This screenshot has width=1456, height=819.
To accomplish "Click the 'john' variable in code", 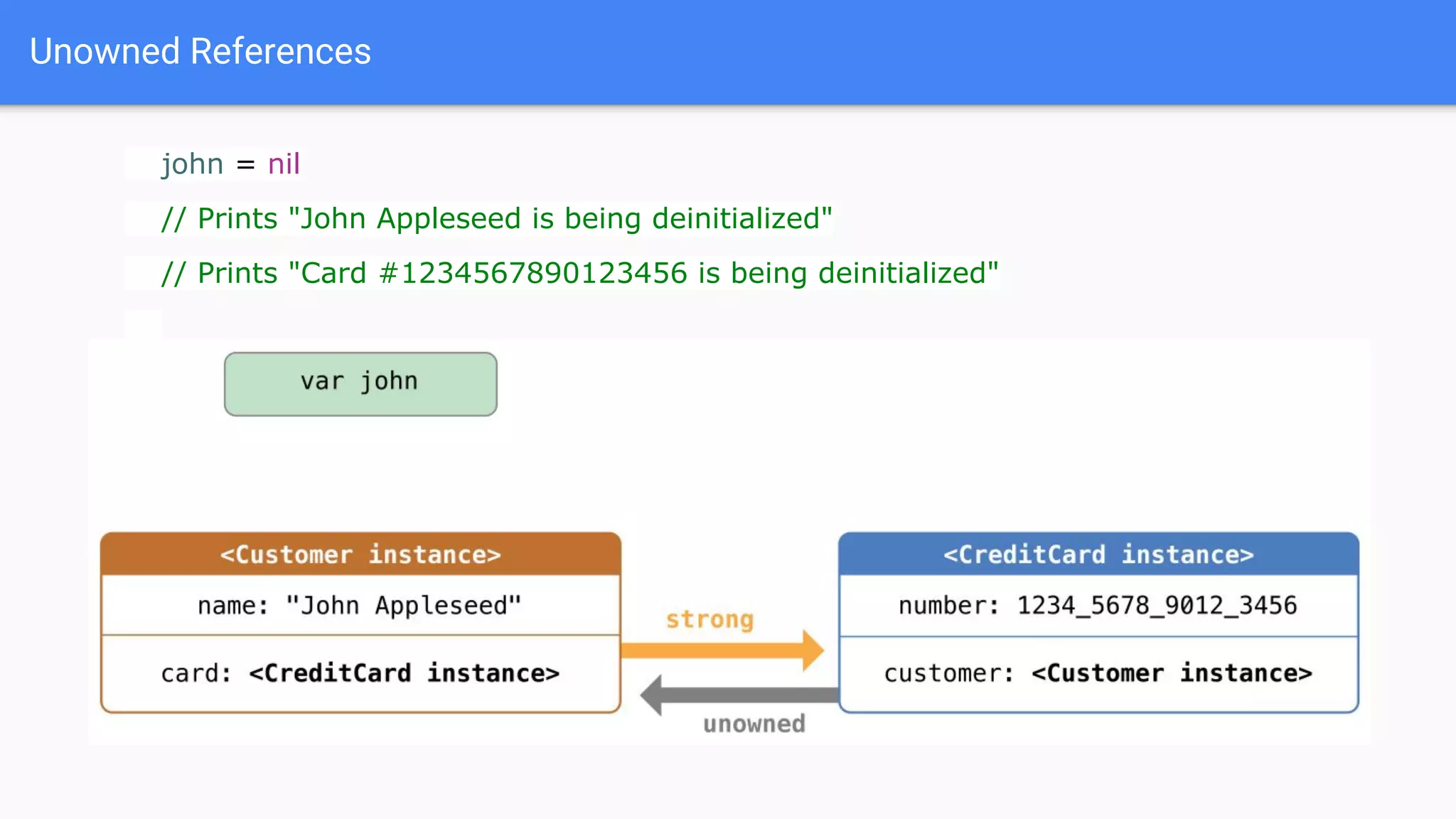I will [192, 164].
